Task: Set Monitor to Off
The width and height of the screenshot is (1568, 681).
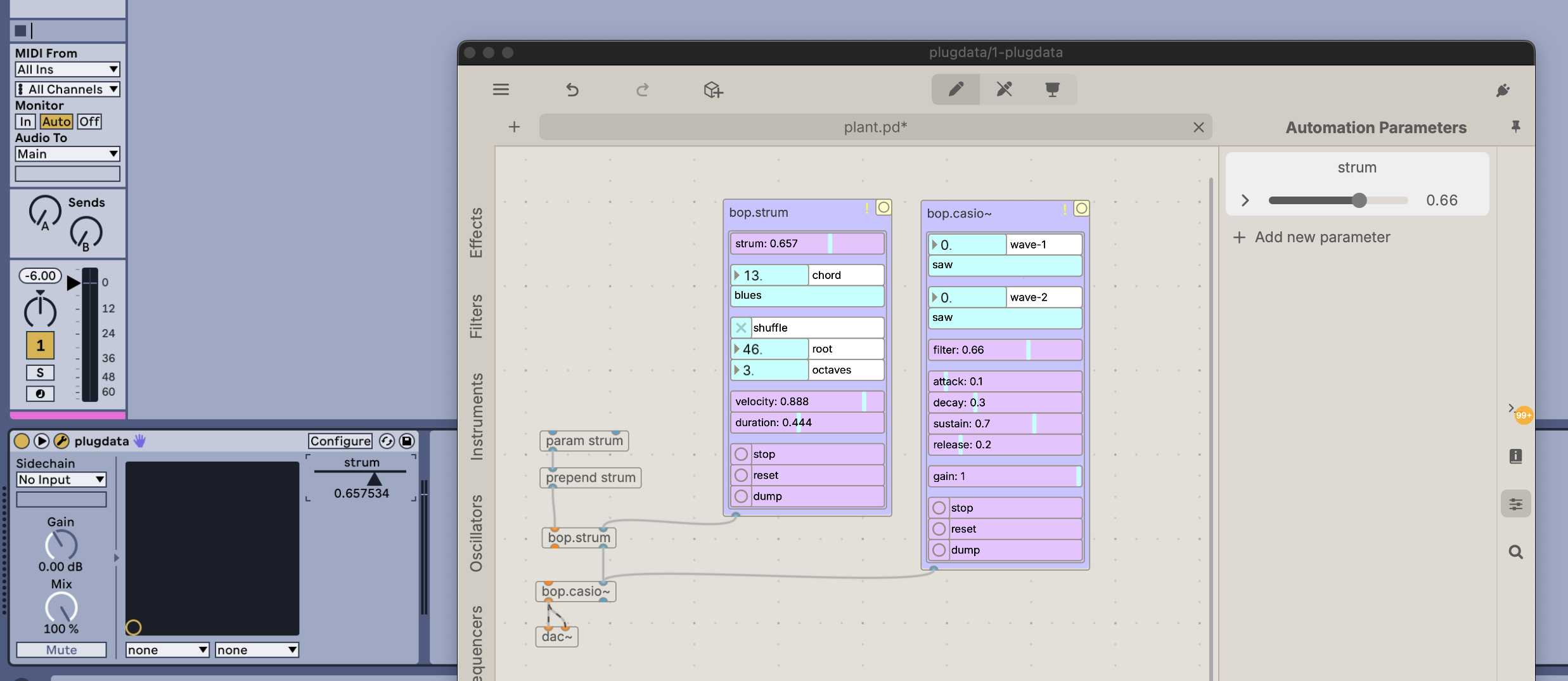Action: (x=89, y=122)
